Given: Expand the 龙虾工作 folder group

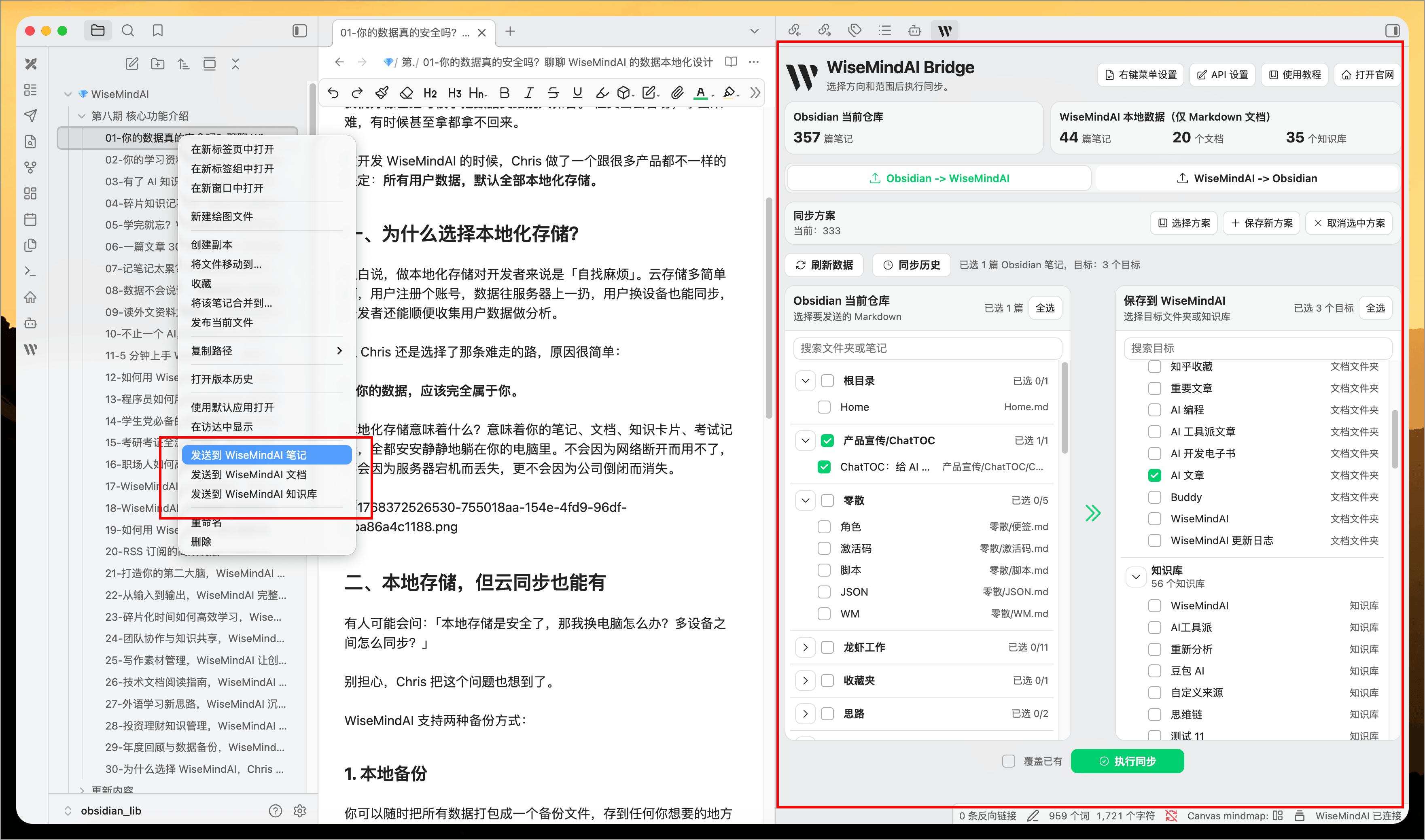Looking at the screenshot, I should tap(805, 647).
